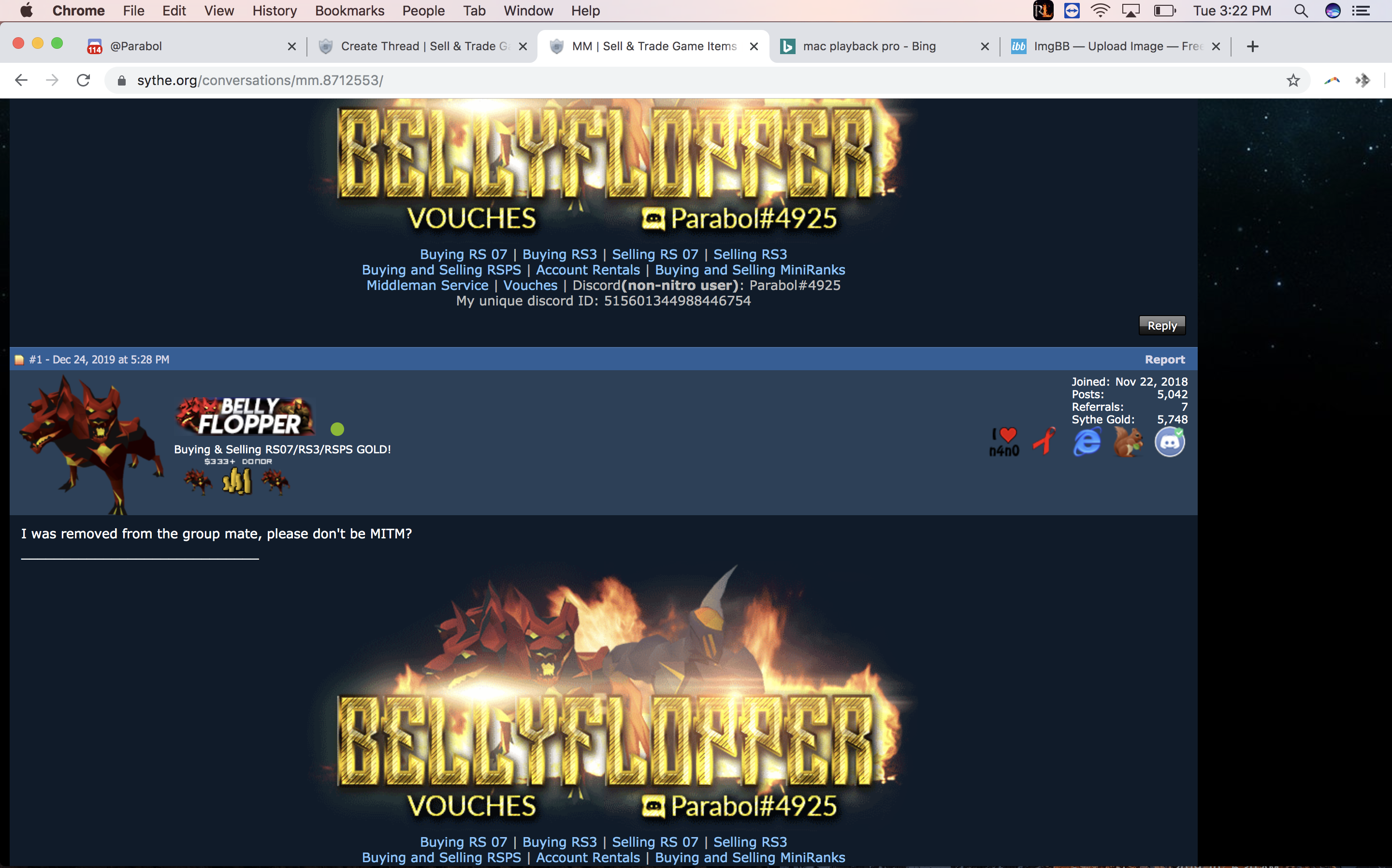Screen dimensions: 1392x868
Task: Click the Wi-Fi status icon
Action: (1100, 11)
